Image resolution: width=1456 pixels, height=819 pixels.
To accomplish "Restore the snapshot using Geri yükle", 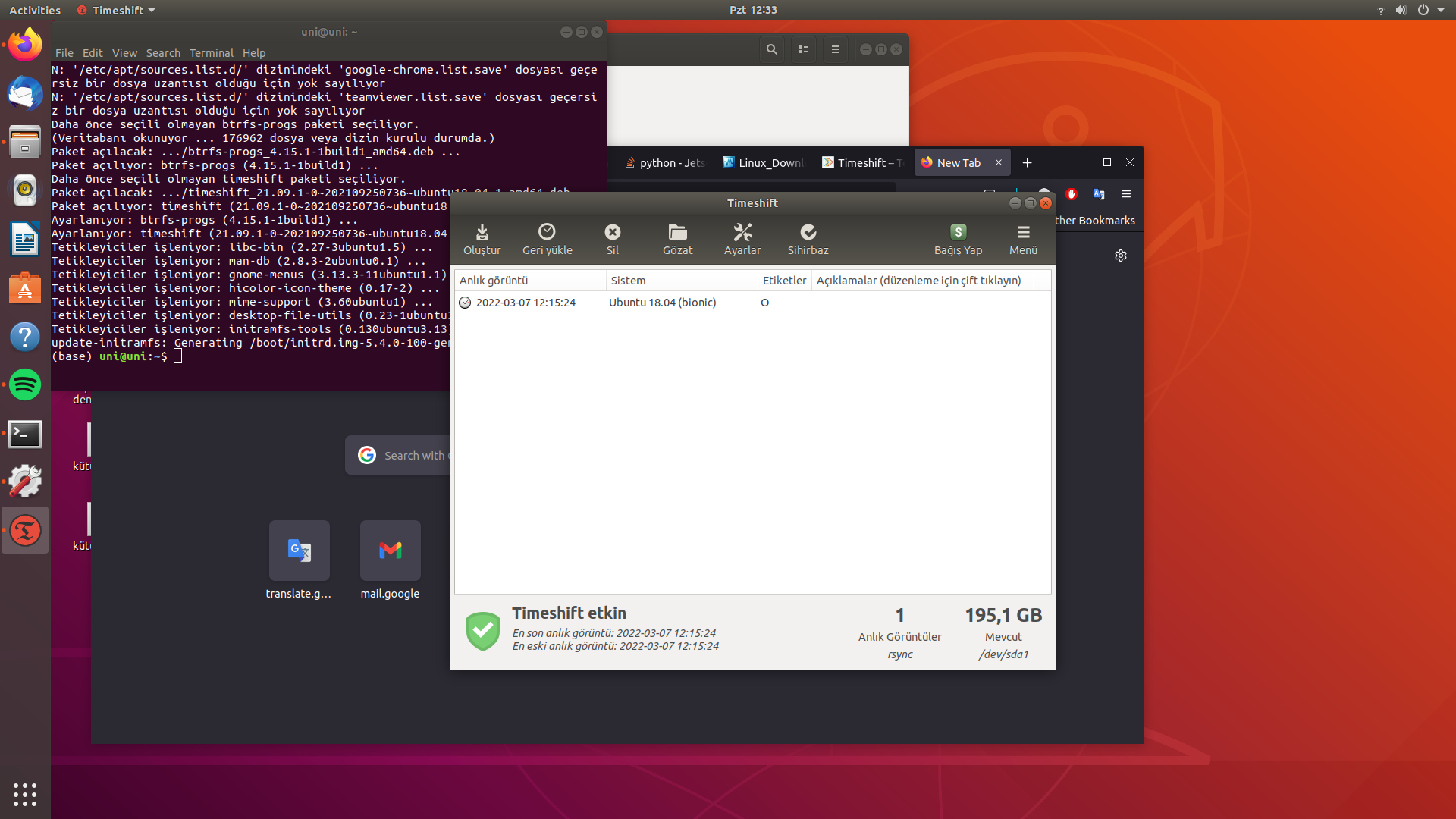I will pyautogui.click(x=548, y=238).
